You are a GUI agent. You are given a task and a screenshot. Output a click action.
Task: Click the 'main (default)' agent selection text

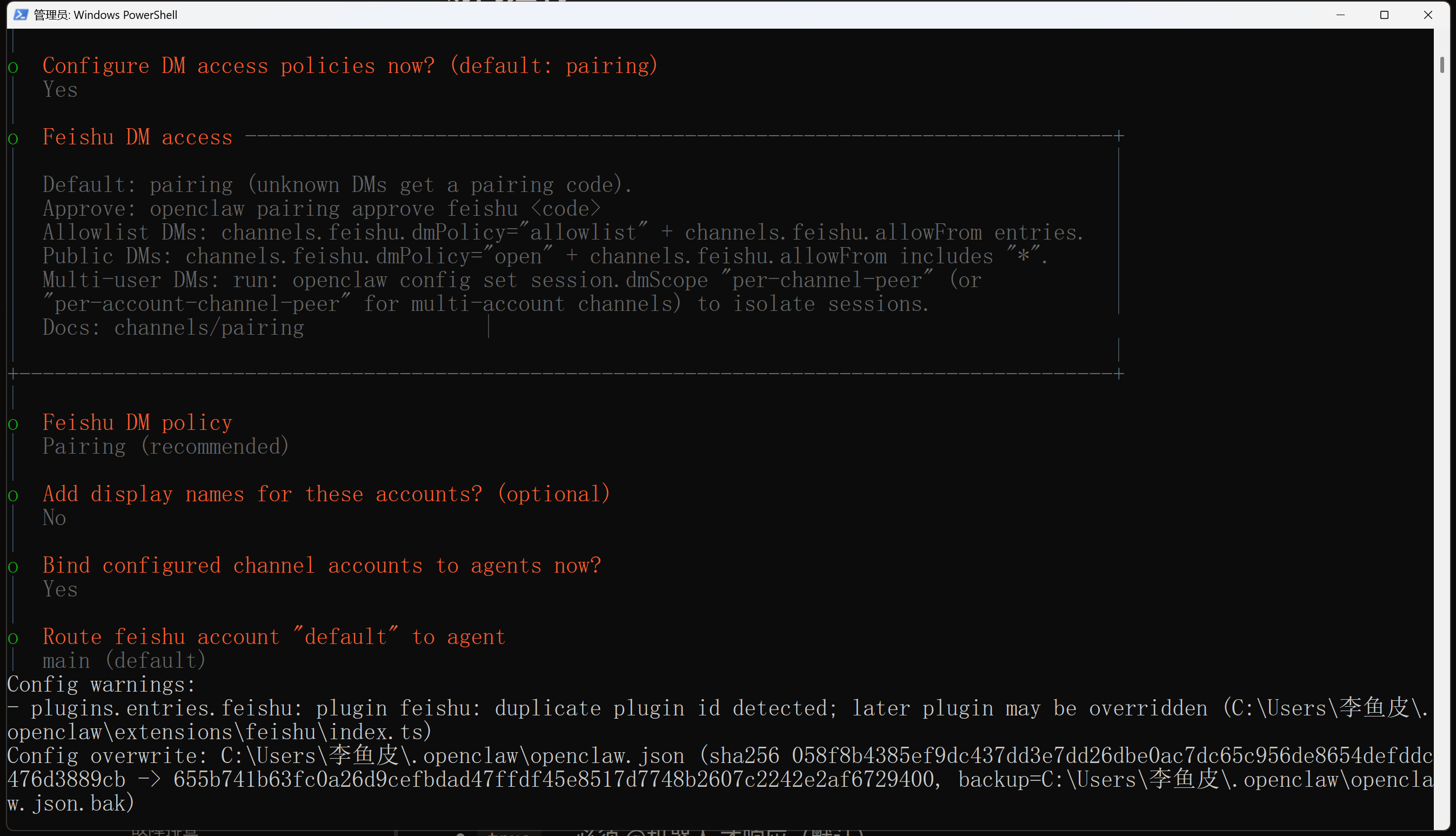tap(124, 660)
